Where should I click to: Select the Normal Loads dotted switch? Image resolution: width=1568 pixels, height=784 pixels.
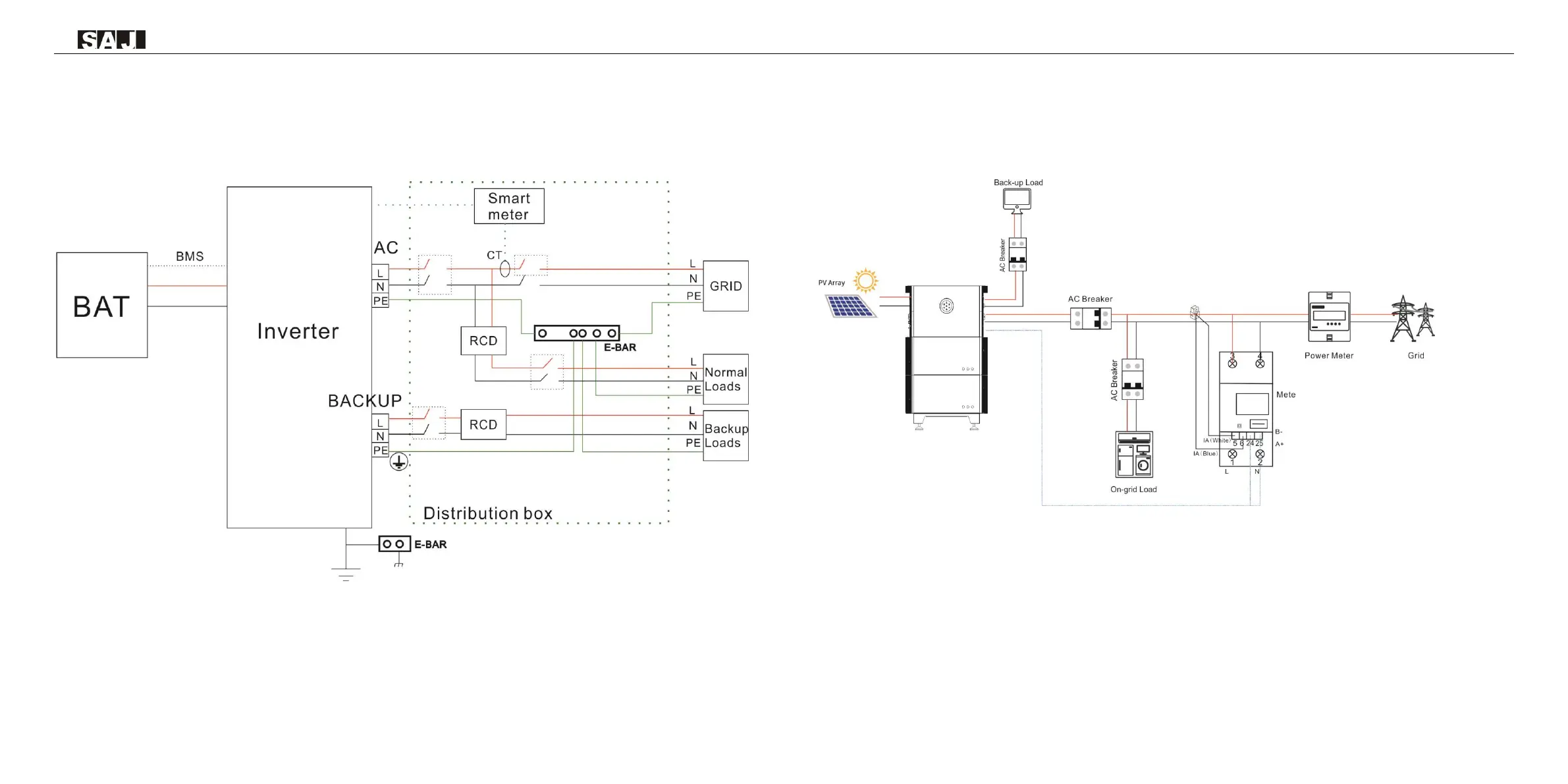[547, 372]
